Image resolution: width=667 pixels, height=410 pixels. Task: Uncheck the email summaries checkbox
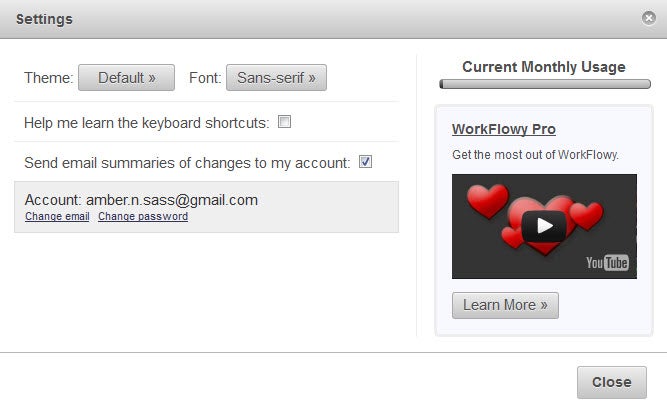pyautogui.click(x=365, y=162)
